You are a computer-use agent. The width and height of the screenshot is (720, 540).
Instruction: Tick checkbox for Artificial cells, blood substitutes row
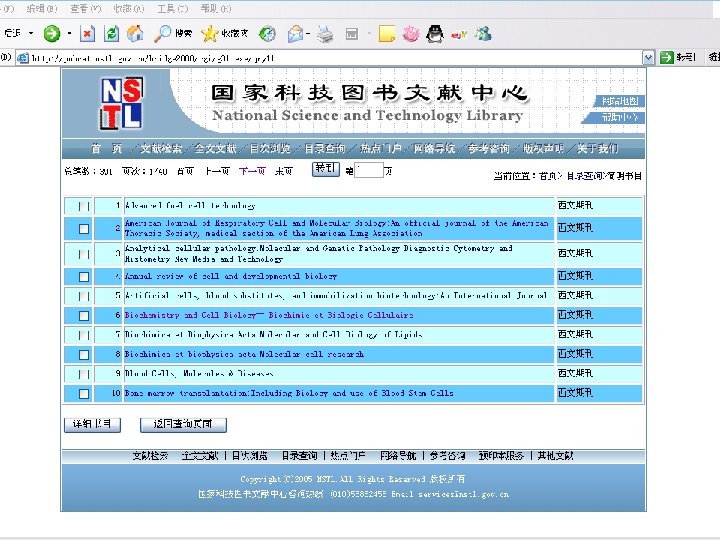click(84, 296)
